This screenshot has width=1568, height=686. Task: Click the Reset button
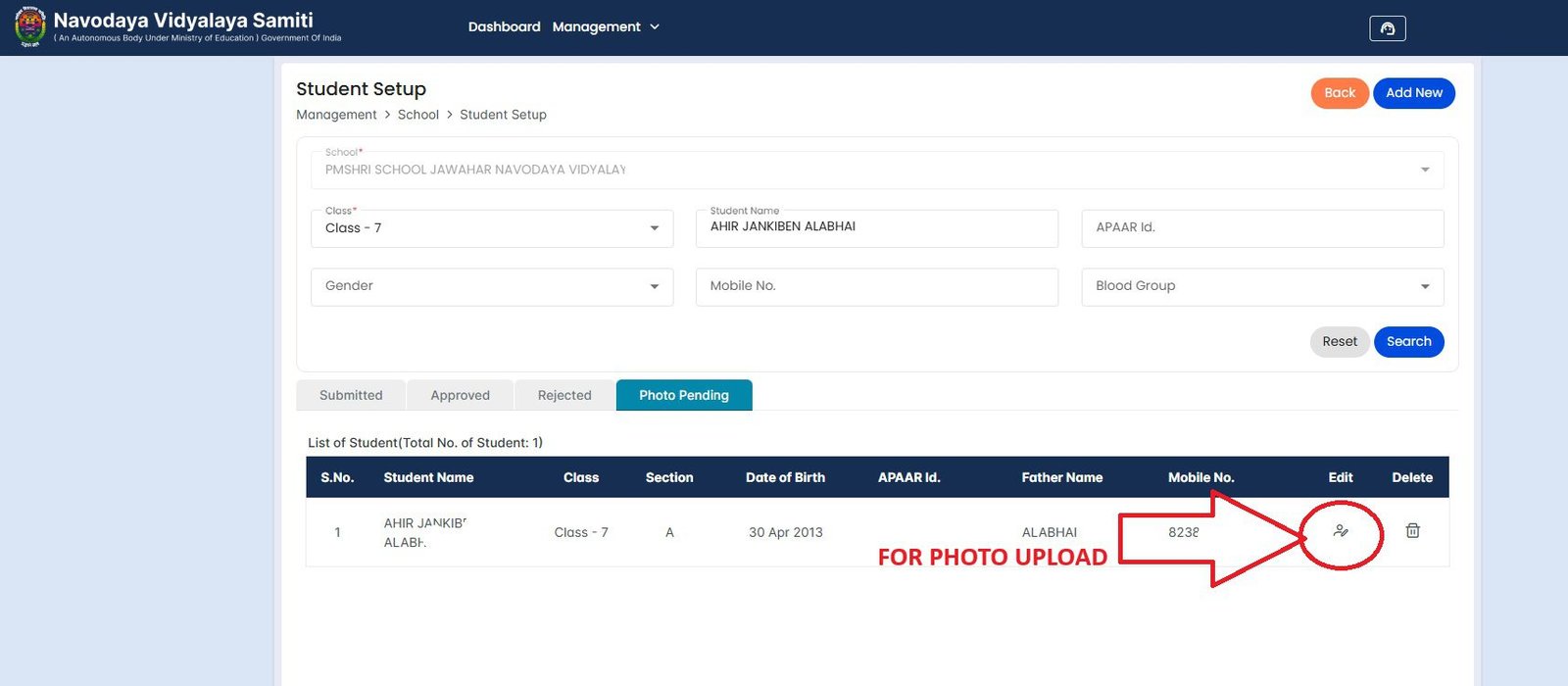coord(1340,342)
